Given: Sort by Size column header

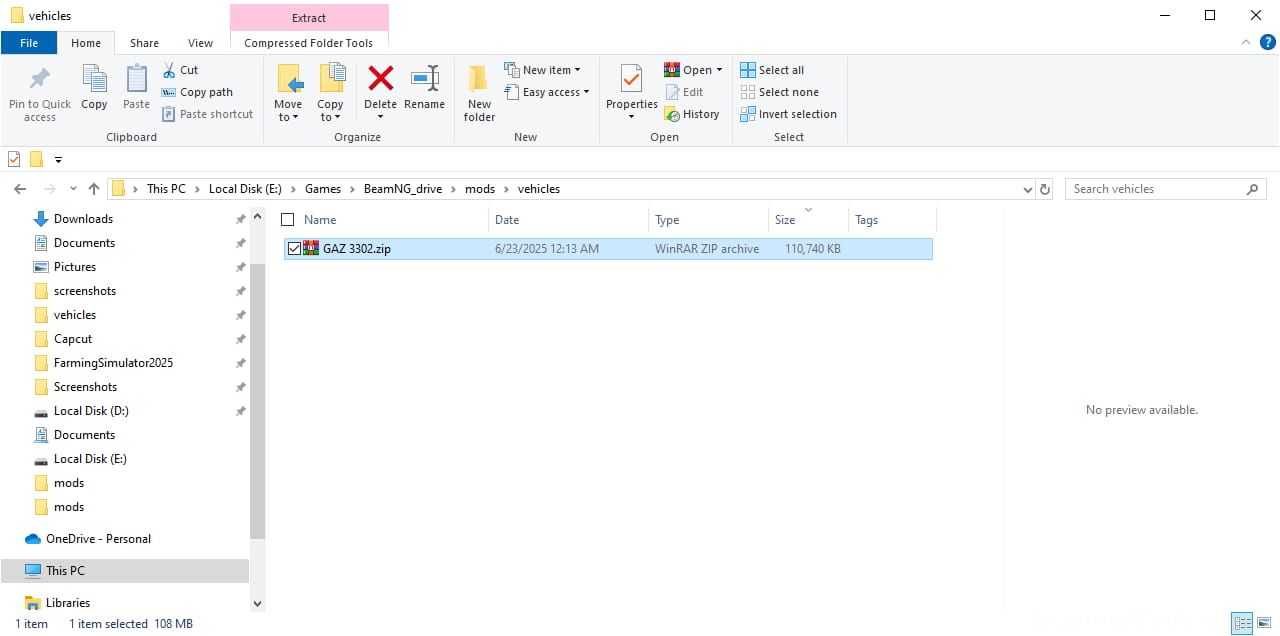Looking at the screenshot, I should tap(785, 220).
